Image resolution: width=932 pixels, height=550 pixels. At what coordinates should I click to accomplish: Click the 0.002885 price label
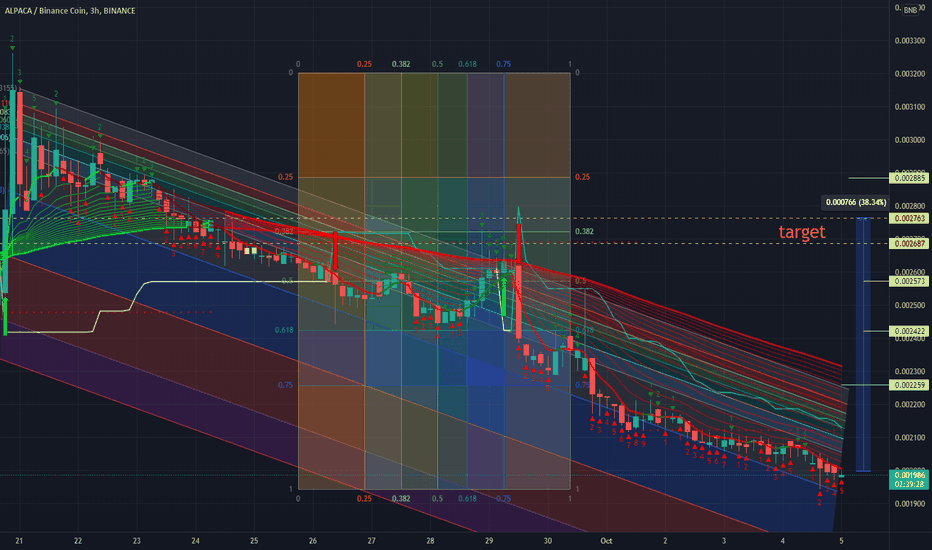click(909, 178)
